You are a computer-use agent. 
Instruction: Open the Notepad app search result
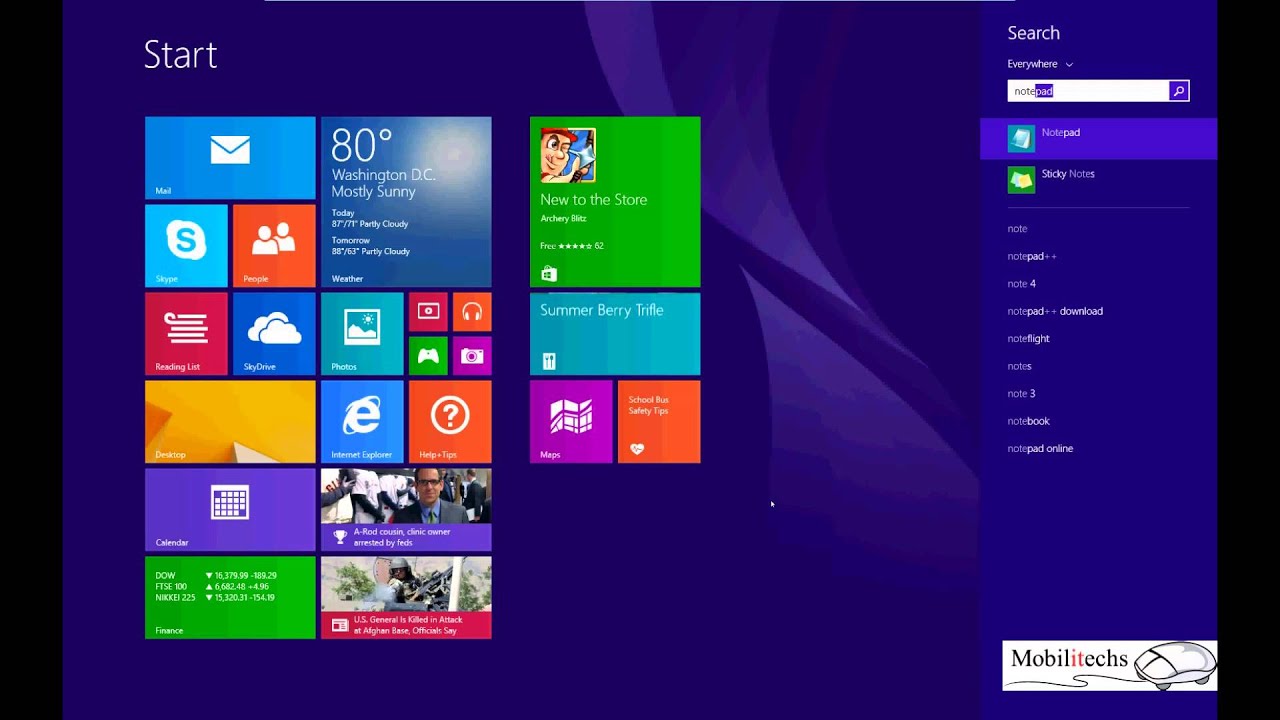coord(1098,139)
